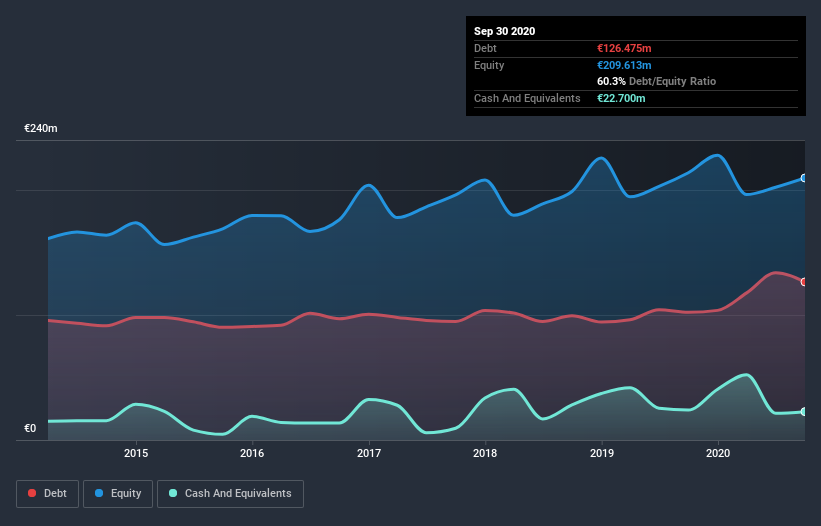Screen dimensions: 821x526
Task: Click the 2017 x-axis label
Action: coord(369,453)
